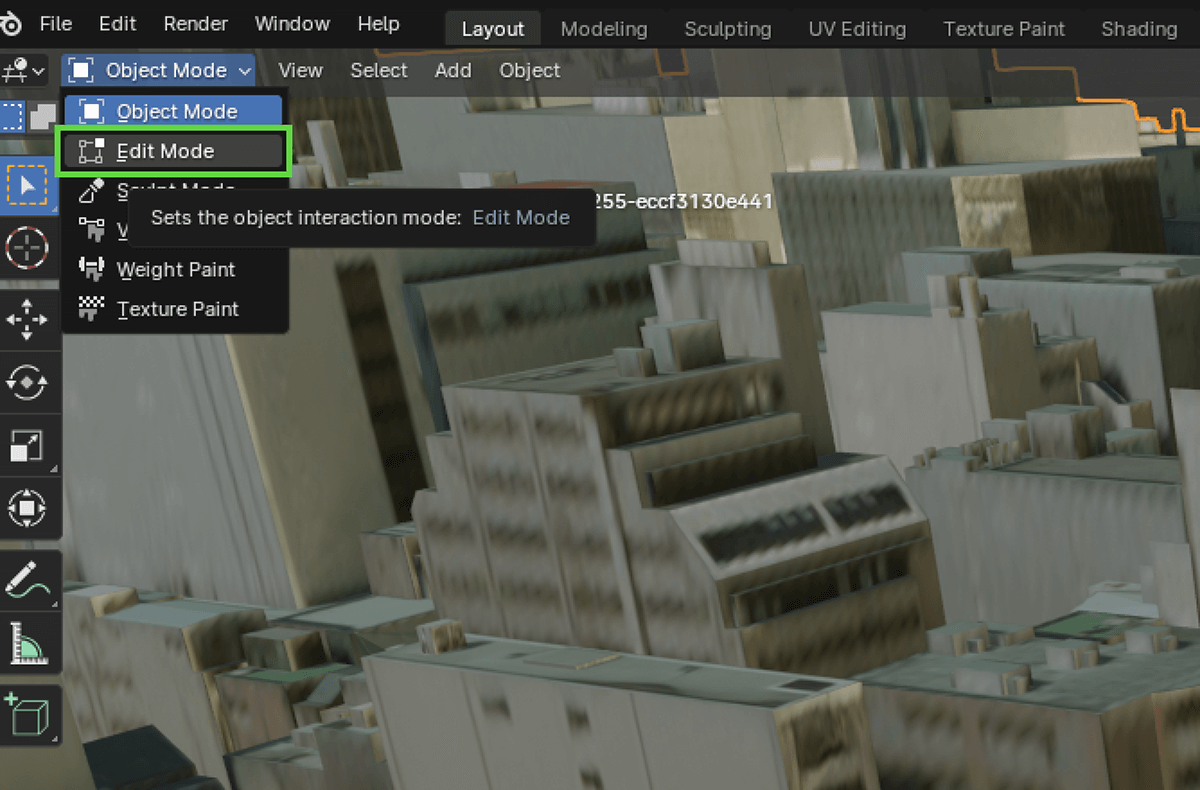The width and height of the screenshot is (1200, 790).
Task: Switch to the Layout workspace tab
Action: click(493, 29)
